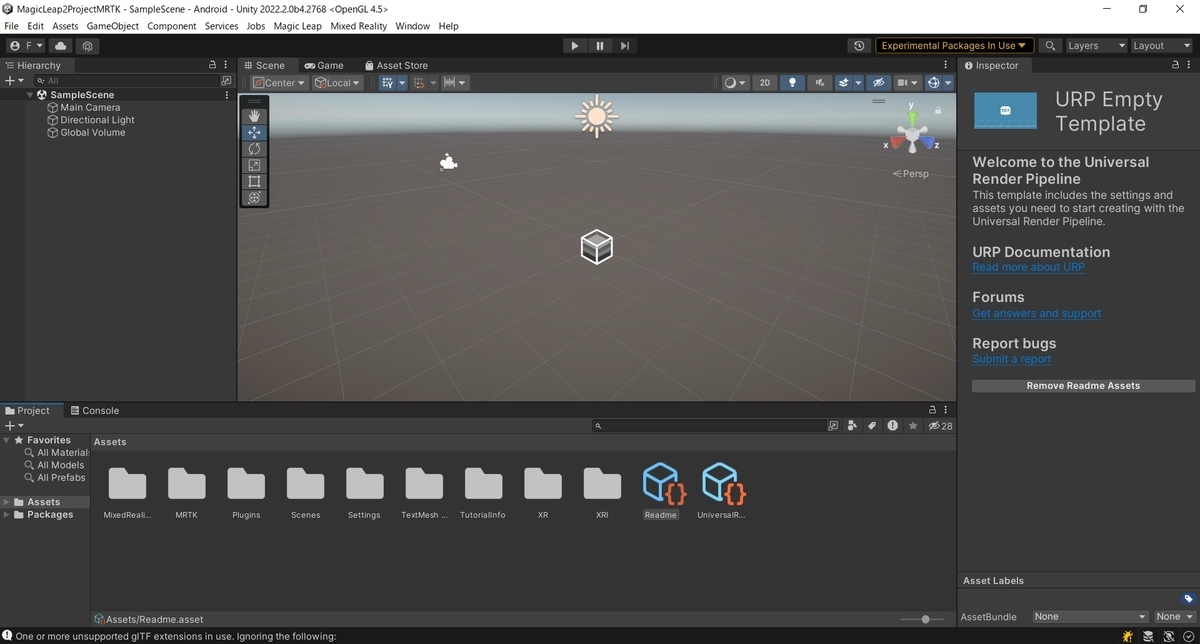Switch to the Asset Store tab
This screenshot has height=644, width=1200.
pos(396,65)
